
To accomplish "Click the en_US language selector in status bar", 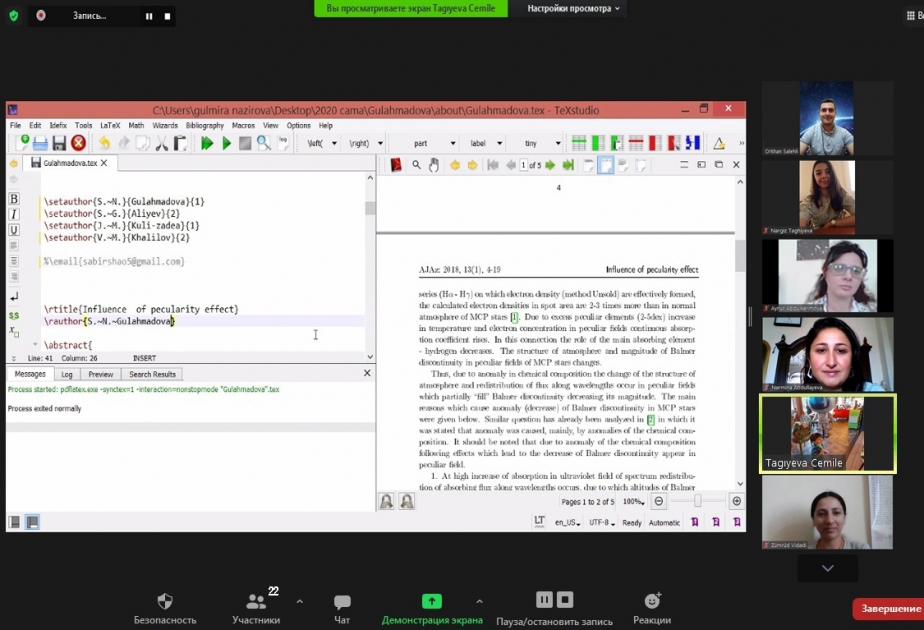I will coord(567,523).
